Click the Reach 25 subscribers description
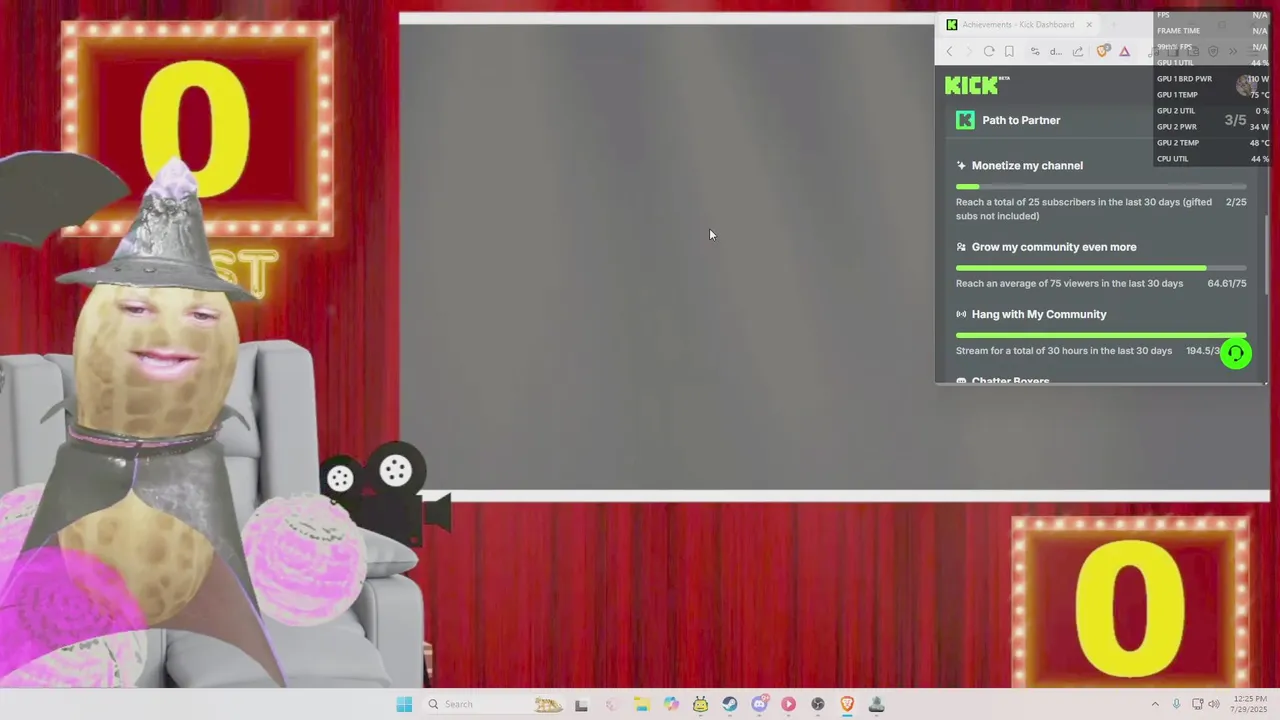The height and width of the screenshot is (720, 1280). tap(1084, 209)
